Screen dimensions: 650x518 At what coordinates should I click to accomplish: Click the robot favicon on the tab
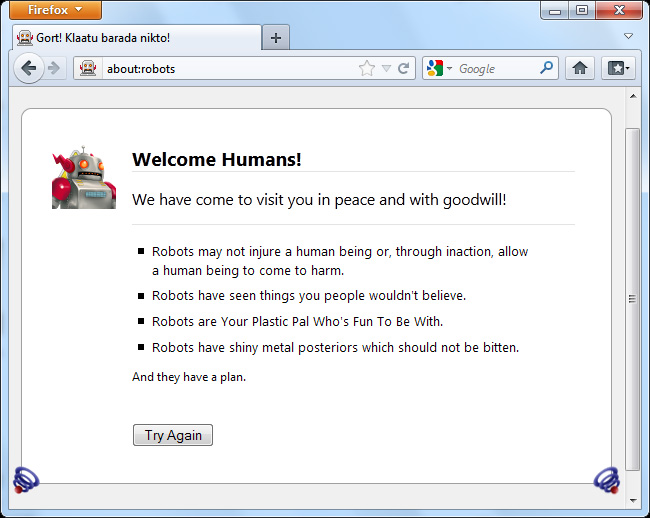(25, 38)
